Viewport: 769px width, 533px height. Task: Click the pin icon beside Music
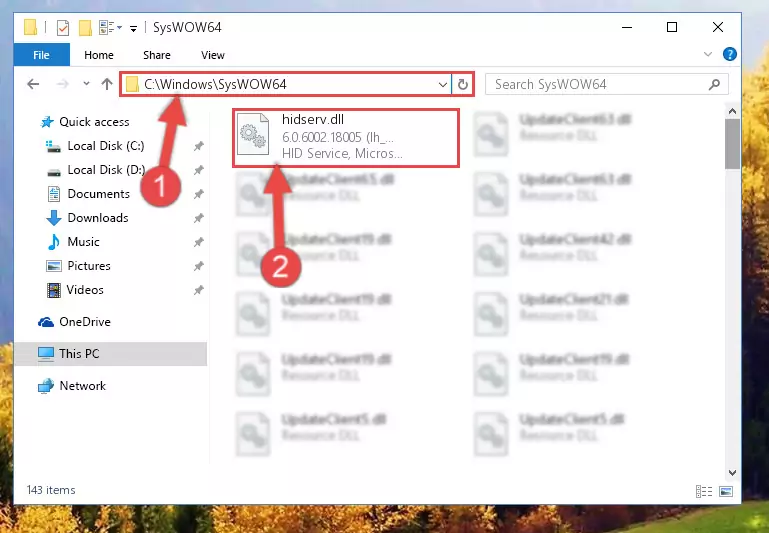click(198, 242)
